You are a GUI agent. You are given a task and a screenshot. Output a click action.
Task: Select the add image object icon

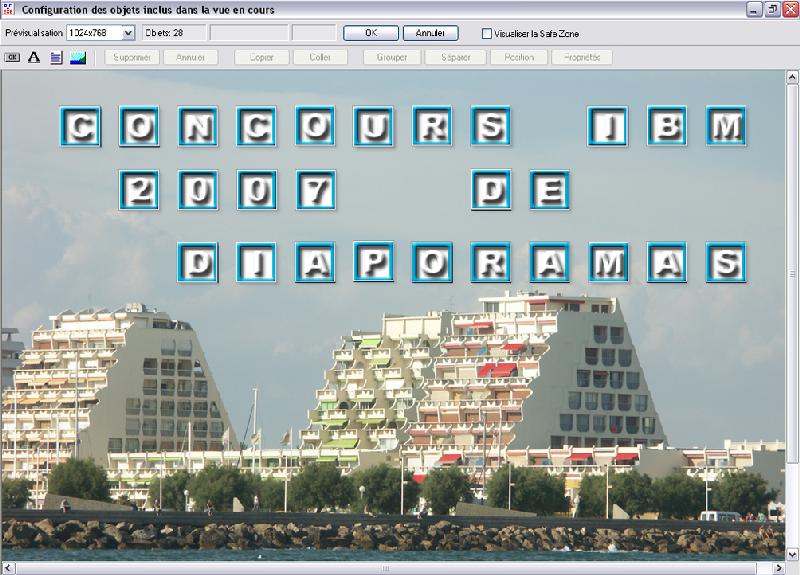78,57
